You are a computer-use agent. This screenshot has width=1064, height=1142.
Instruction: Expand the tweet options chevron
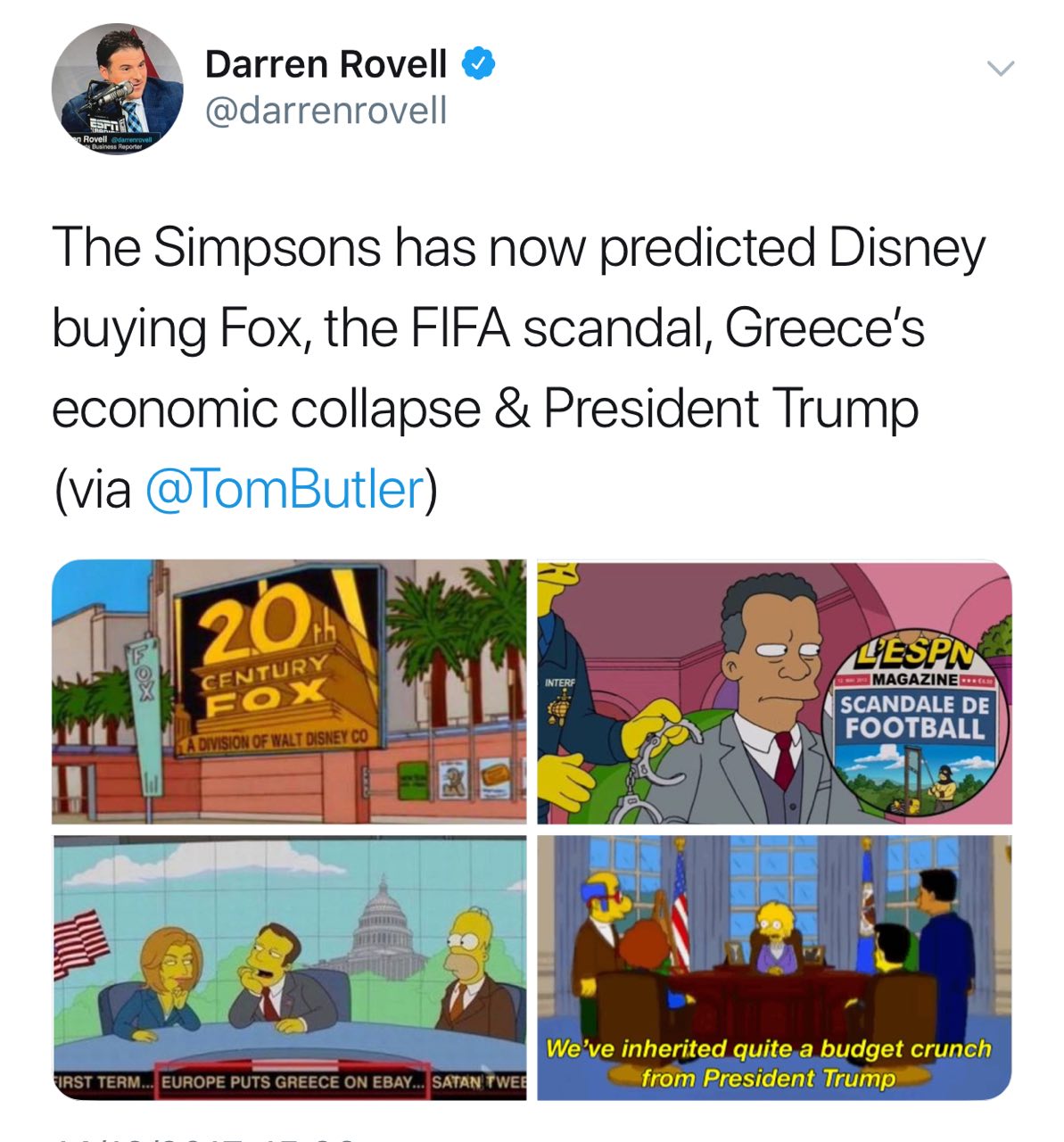(1001, 69)
